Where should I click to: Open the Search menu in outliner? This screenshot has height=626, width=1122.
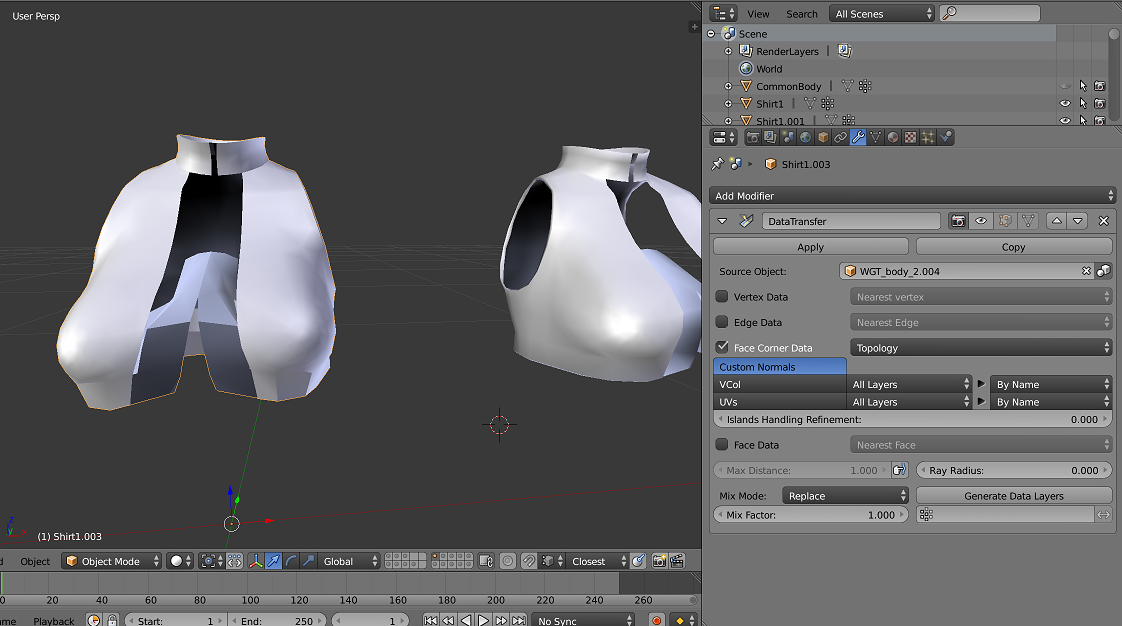[801, 14]
